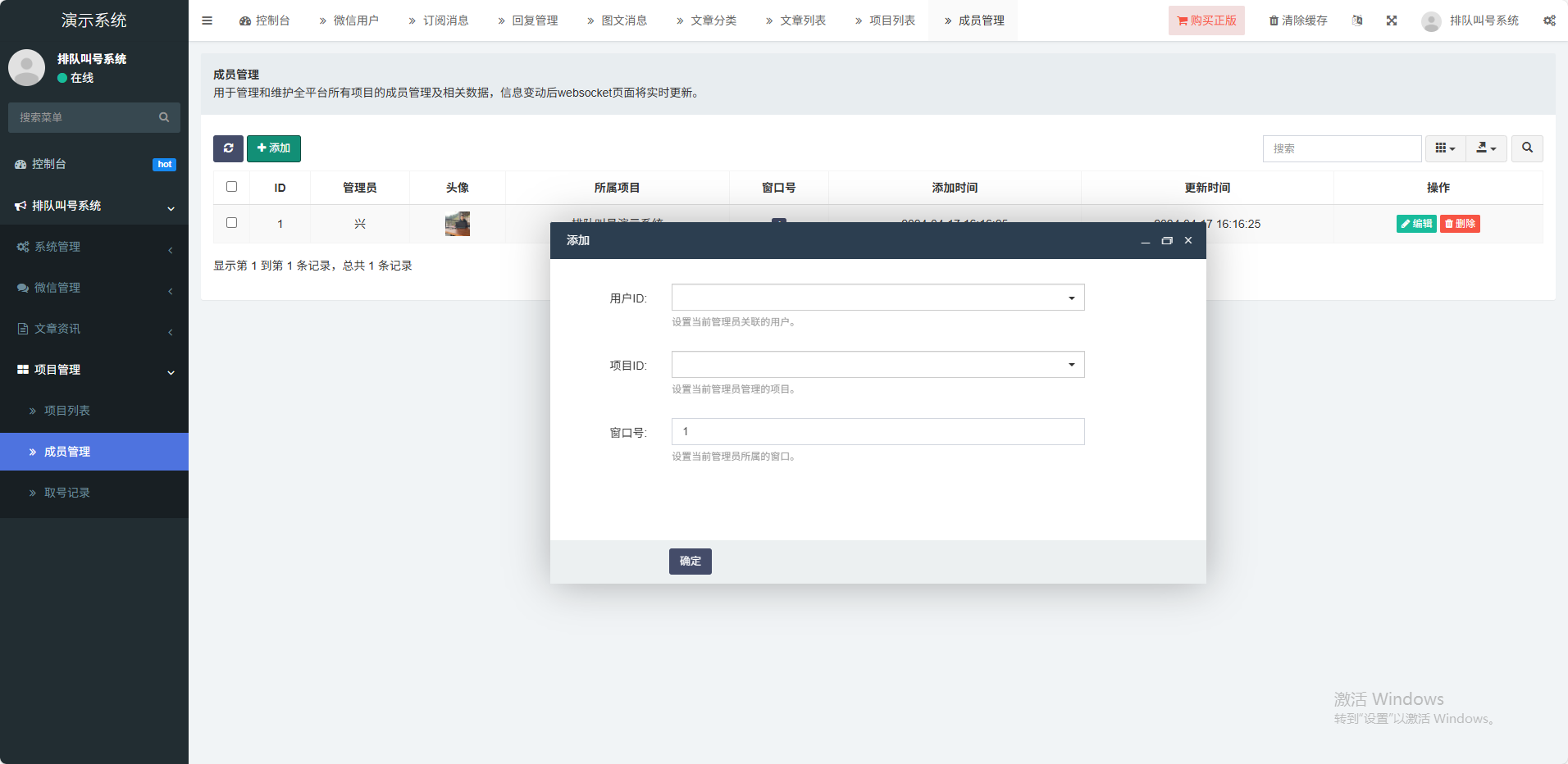The height and width of the screenshot is (764, 1568).
Task: Click the 窗口号 input field
Action: (x=877, y=432)
